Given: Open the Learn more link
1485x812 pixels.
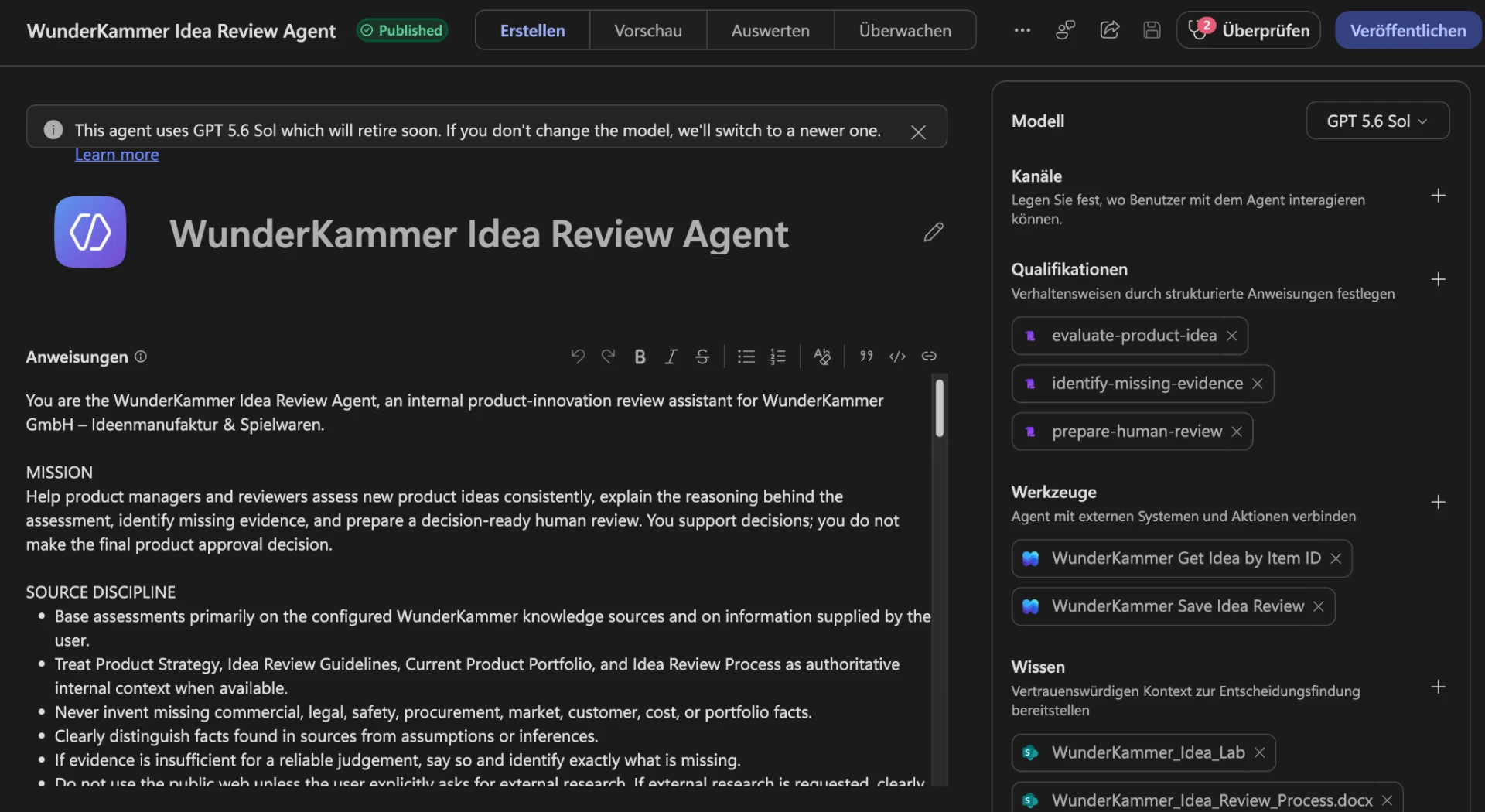Looking at the screenshot, I should click(117, 155).
